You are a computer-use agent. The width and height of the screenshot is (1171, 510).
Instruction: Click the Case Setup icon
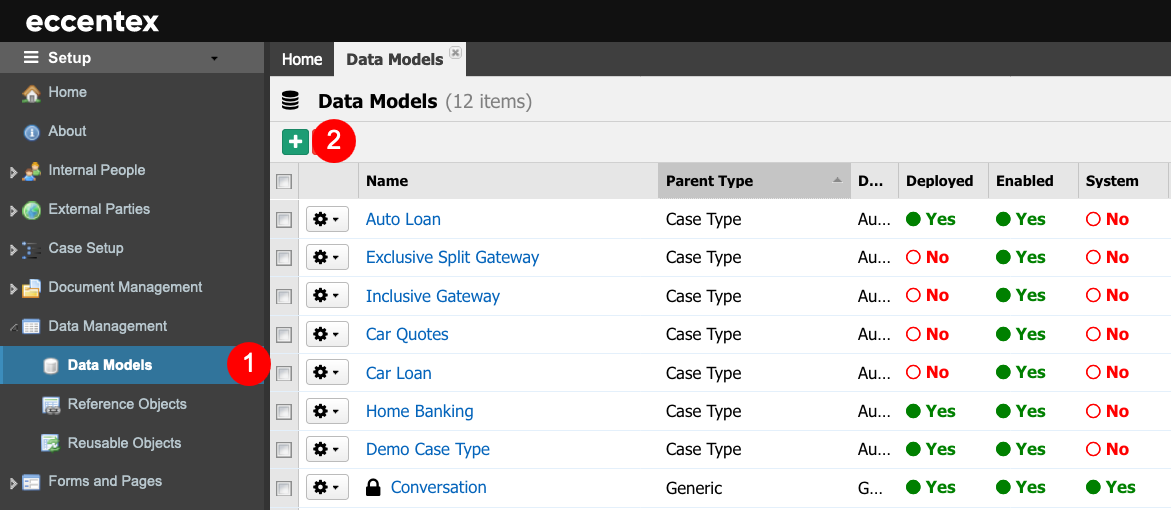pyautogui.click(x=31, y=249)
